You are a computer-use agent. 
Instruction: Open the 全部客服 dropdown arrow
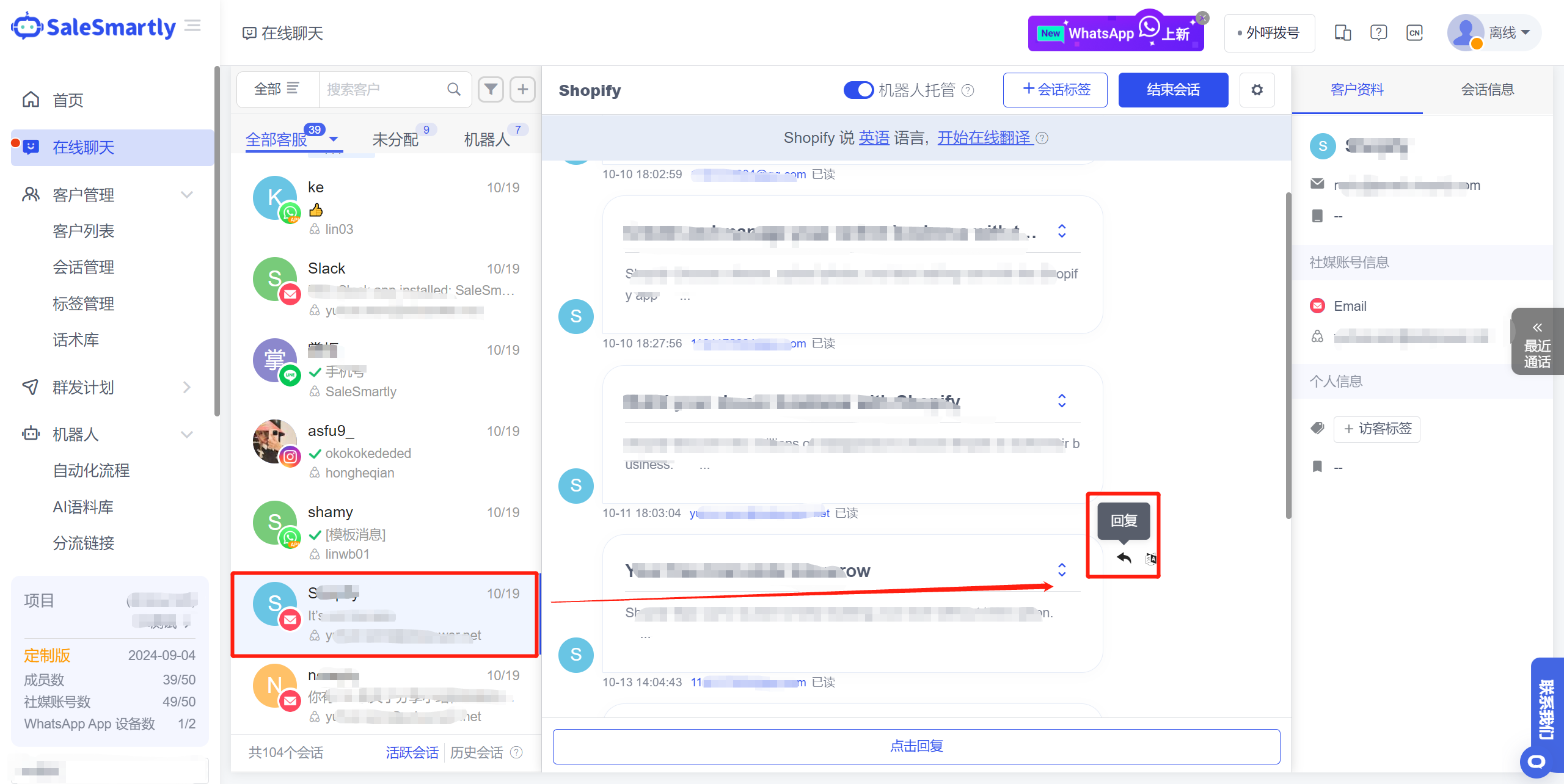(x=334, y=139)
